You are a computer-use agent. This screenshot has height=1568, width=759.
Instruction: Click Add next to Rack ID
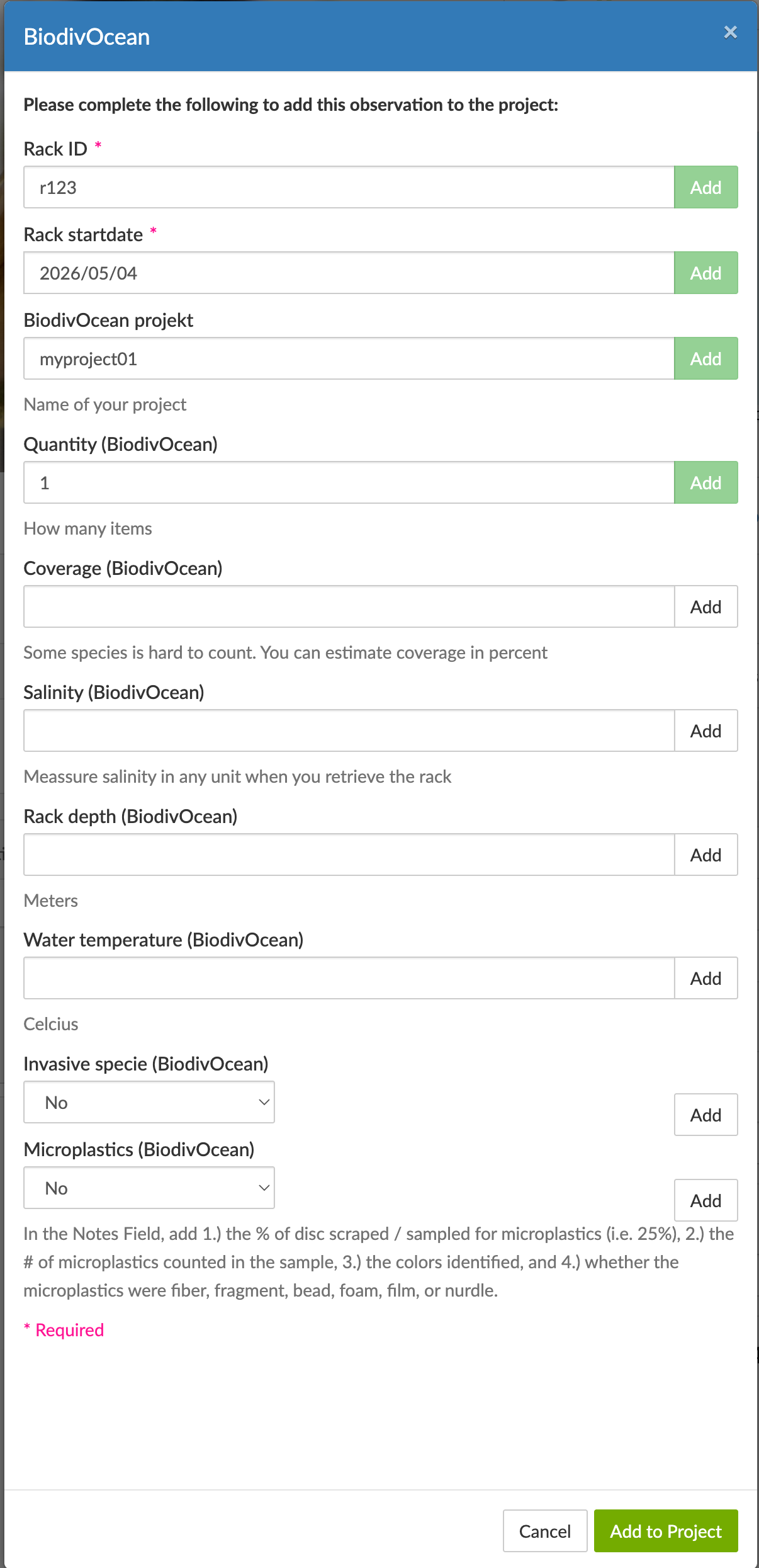pyautogui.click(x=706, y=187)
